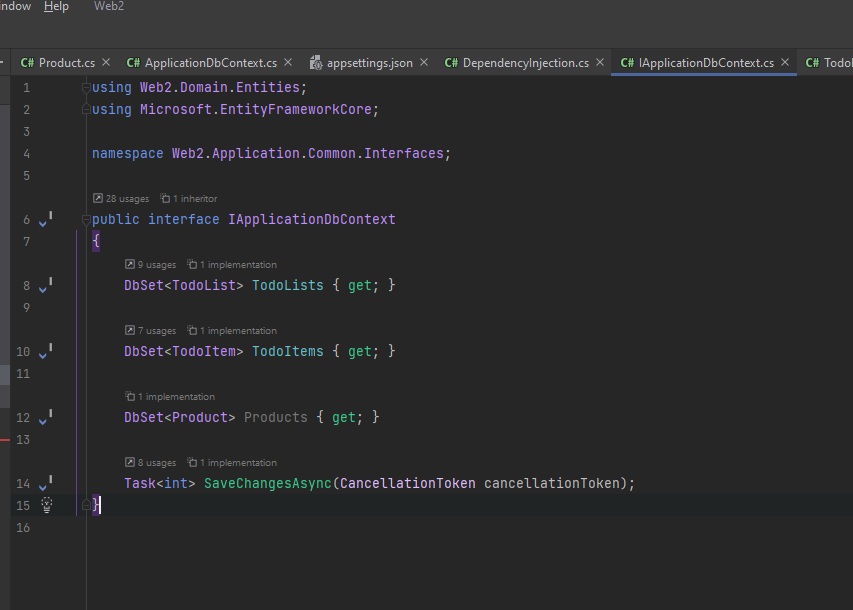Click the lightbulb quick-fix icon on line 15
This screenshot has width=853, height=610.
pyautogui.click(x=47, y=505)
